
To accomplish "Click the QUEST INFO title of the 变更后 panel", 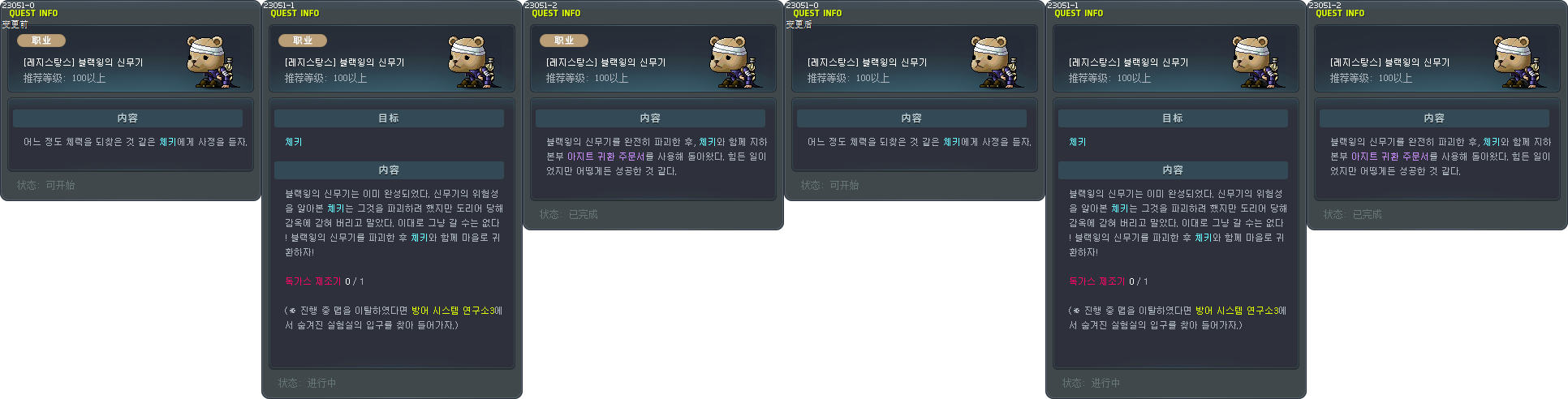I will pyautogui.click(x=817, y=14).
